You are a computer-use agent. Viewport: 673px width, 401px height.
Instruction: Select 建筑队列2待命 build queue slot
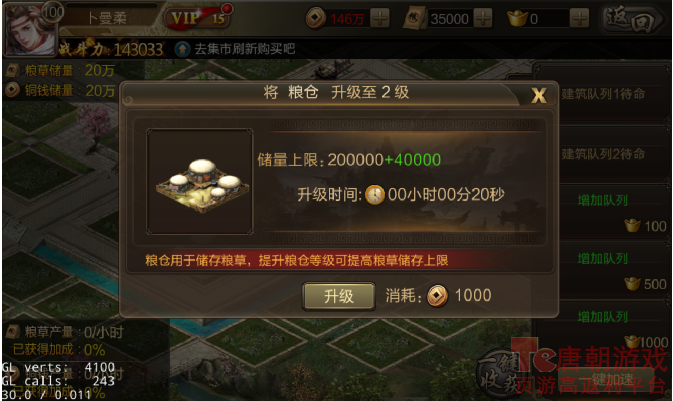pyautogui.click(x=603, y=154)
